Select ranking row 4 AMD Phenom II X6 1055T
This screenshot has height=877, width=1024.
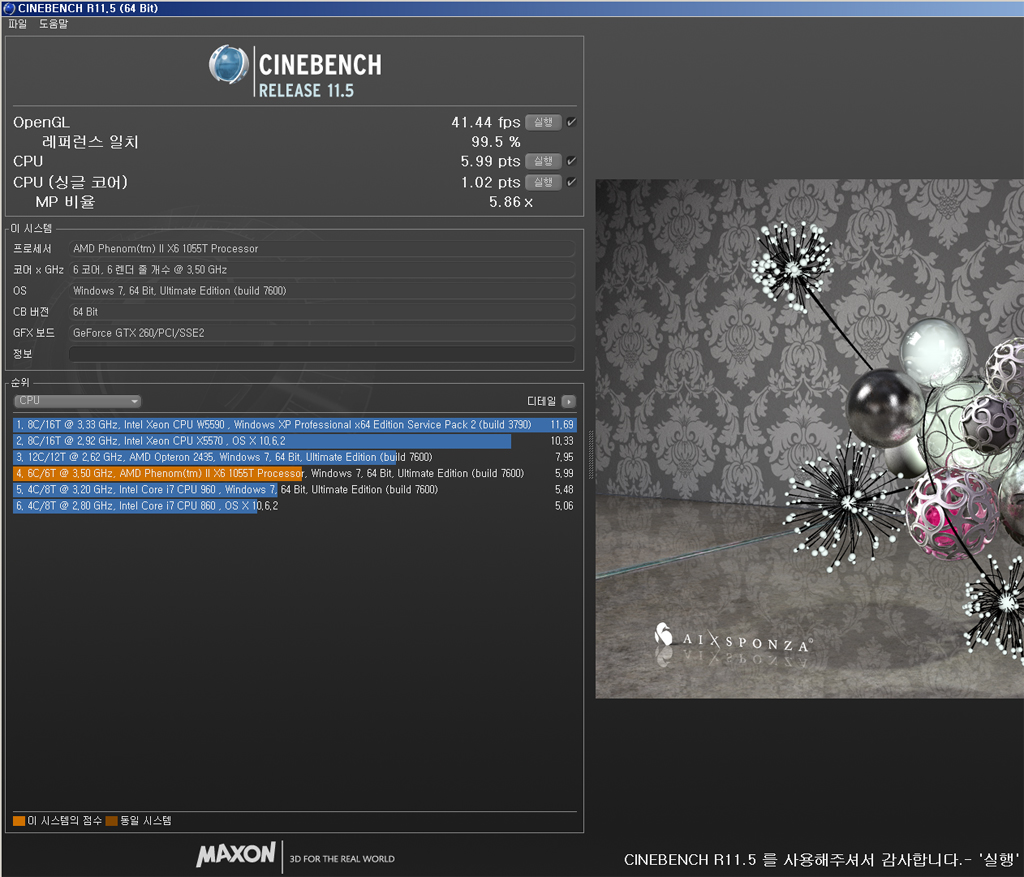pos(295,473)
